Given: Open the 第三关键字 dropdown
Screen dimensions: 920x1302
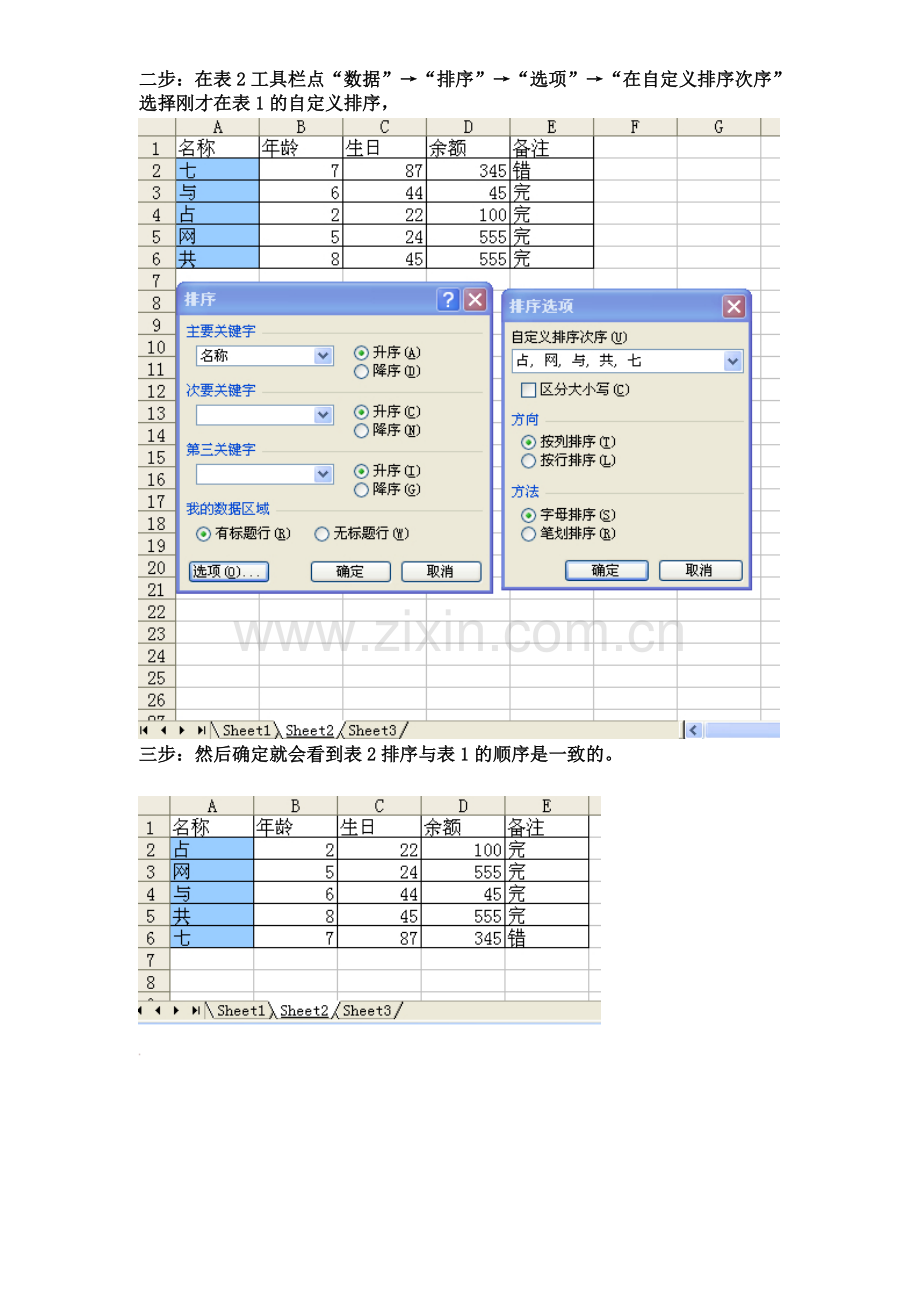Looking at the screenshot, I should (323, 474).
